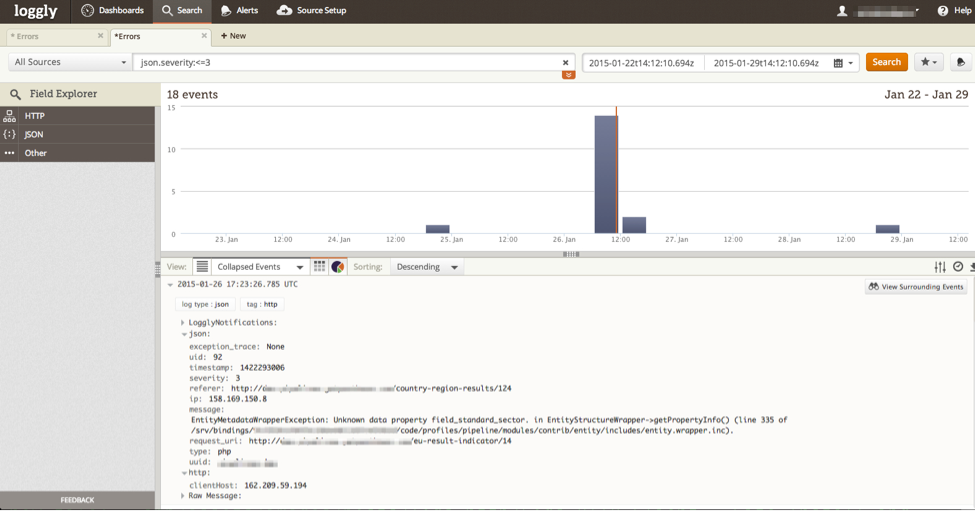Change the Descending sort order dropdown
Screen dimensions: 975x511
tap(427, 267)
